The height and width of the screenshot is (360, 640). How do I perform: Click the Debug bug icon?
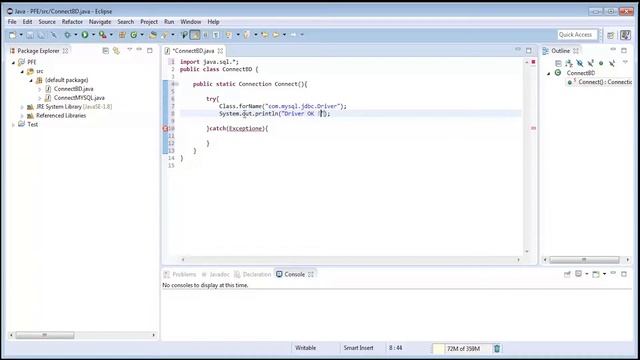[67, 35]
